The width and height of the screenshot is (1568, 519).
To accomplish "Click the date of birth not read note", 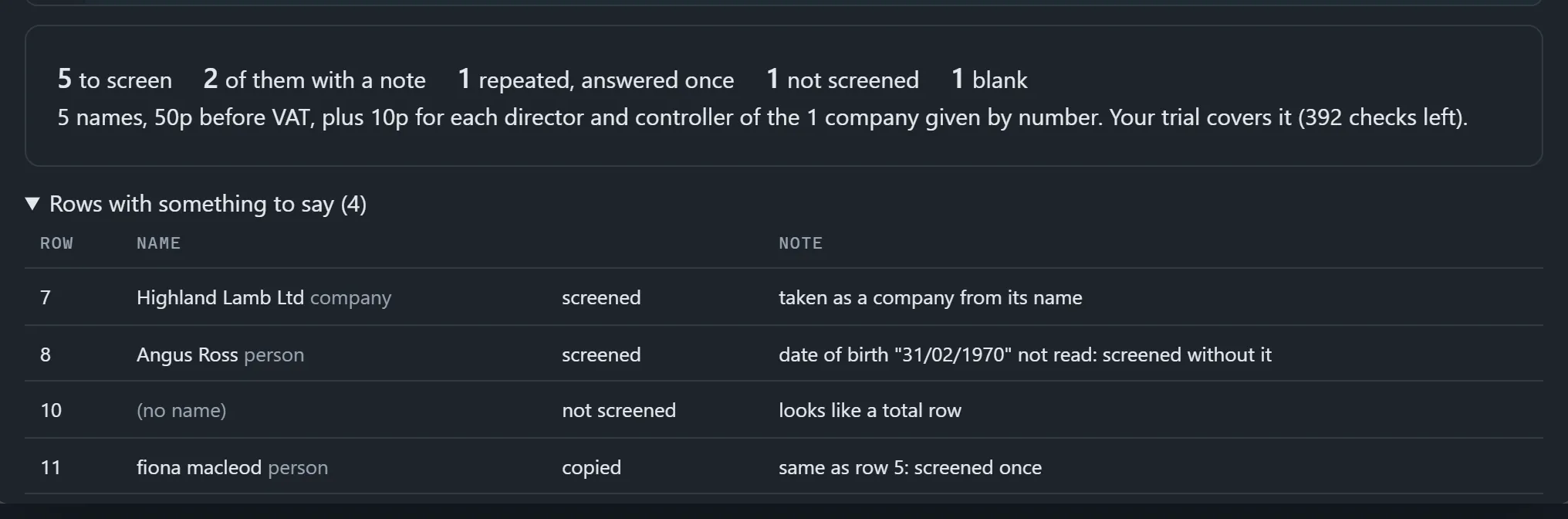I will pyautogui.click(x=1025, y=354).
